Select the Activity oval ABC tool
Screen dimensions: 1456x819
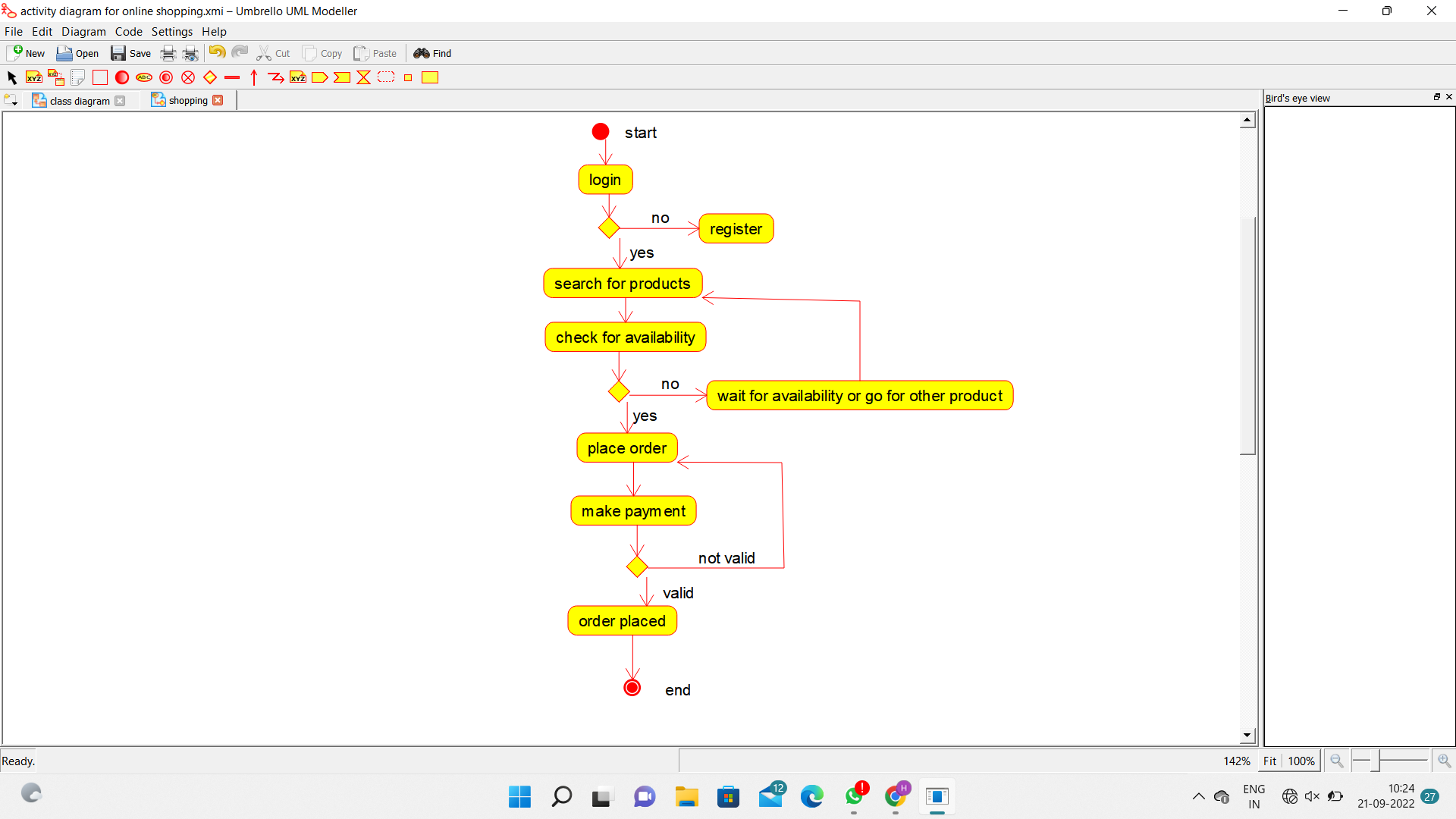pyautogui.click(x=144, y=77)
